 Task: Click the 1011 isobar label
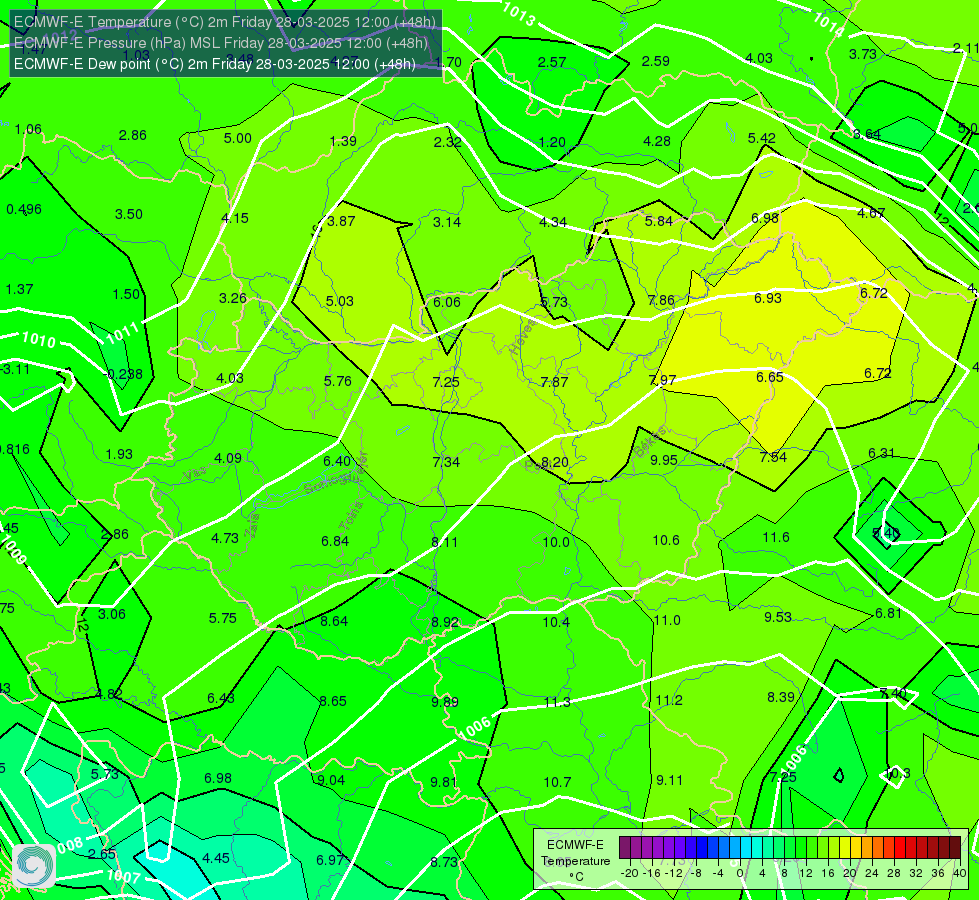point(122,334)
